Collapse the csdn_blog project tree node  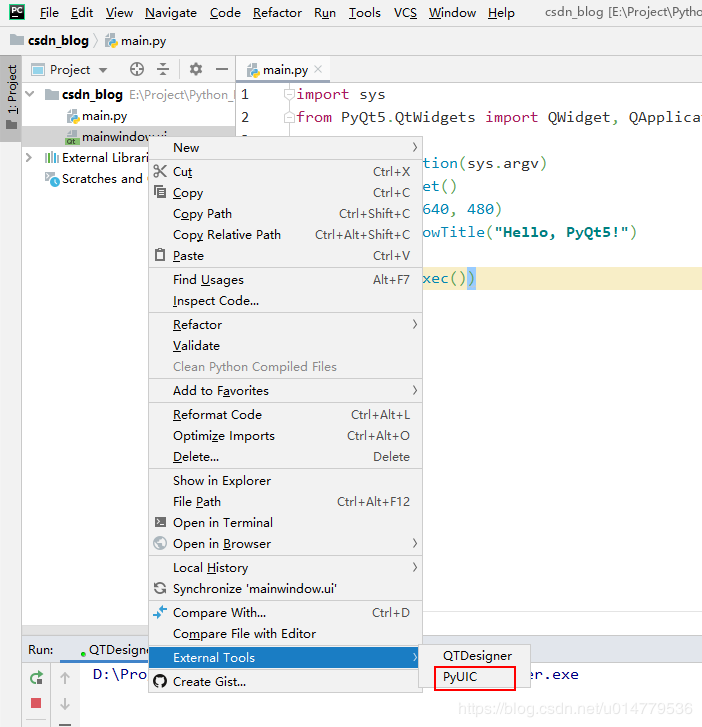(x=30, y=94)
